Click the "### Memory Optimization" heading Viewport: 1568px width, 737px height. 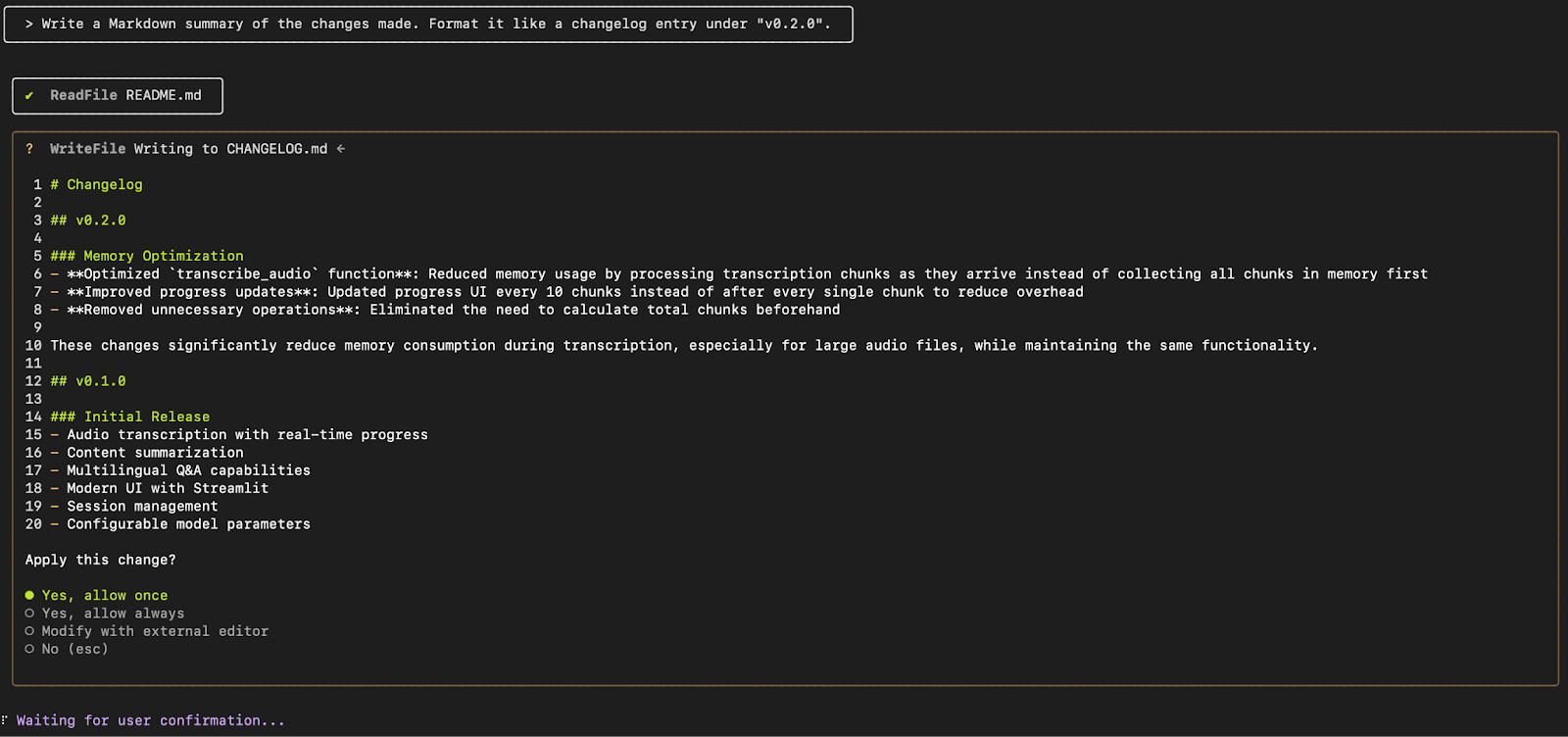[147, 256]
